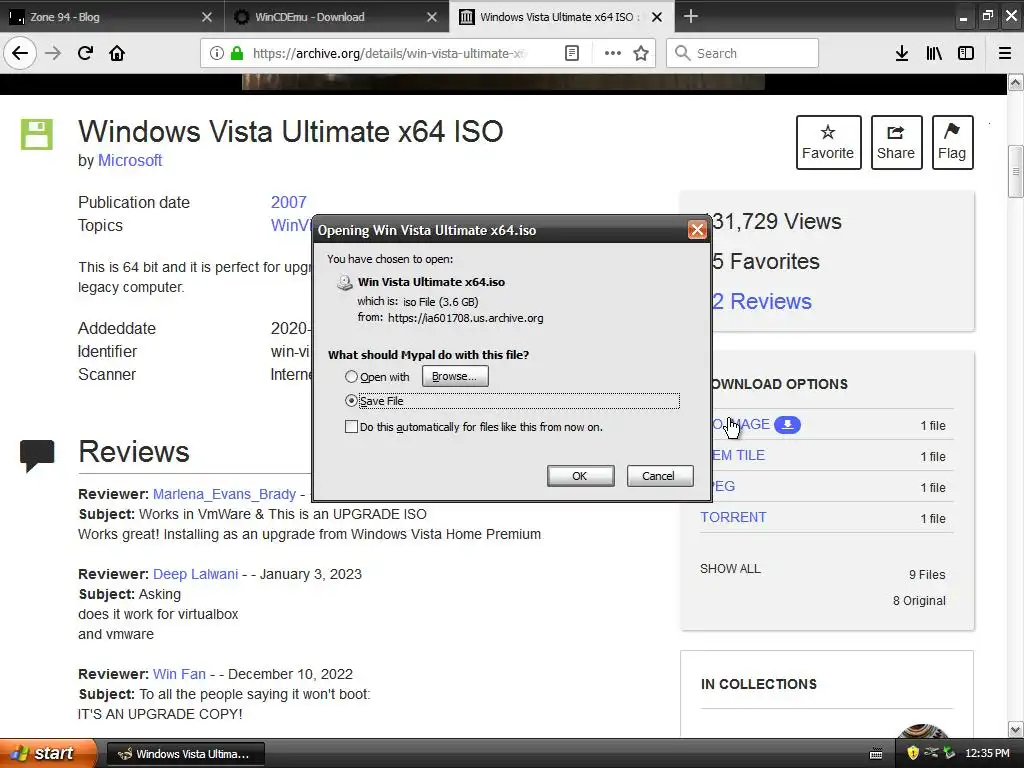Screen dimensions: 1024x768
Task: Click the green floppy disk software icon
Action: (37, 135)
